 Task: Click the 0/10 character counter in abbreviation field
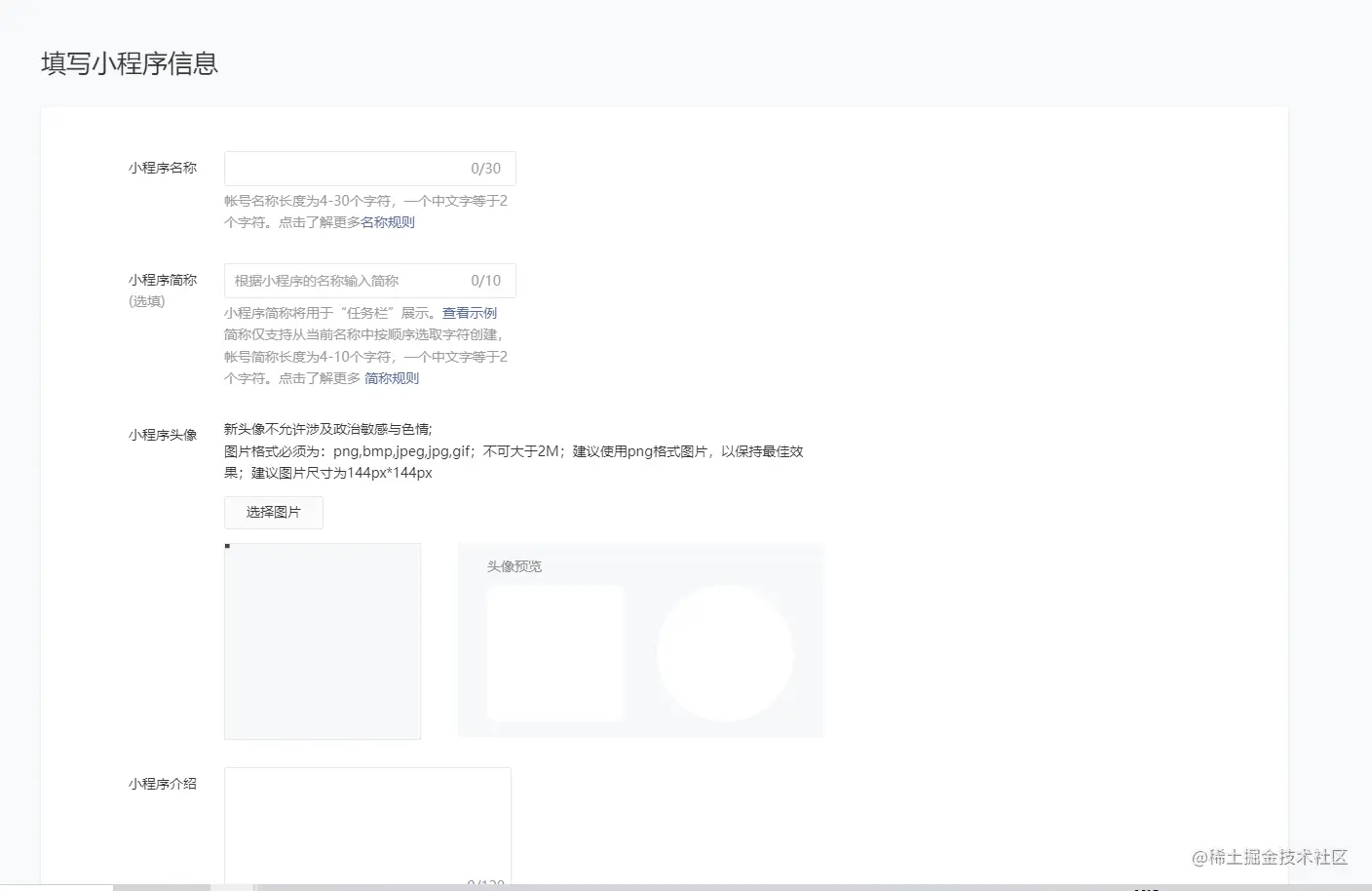(x=484, y=280)
